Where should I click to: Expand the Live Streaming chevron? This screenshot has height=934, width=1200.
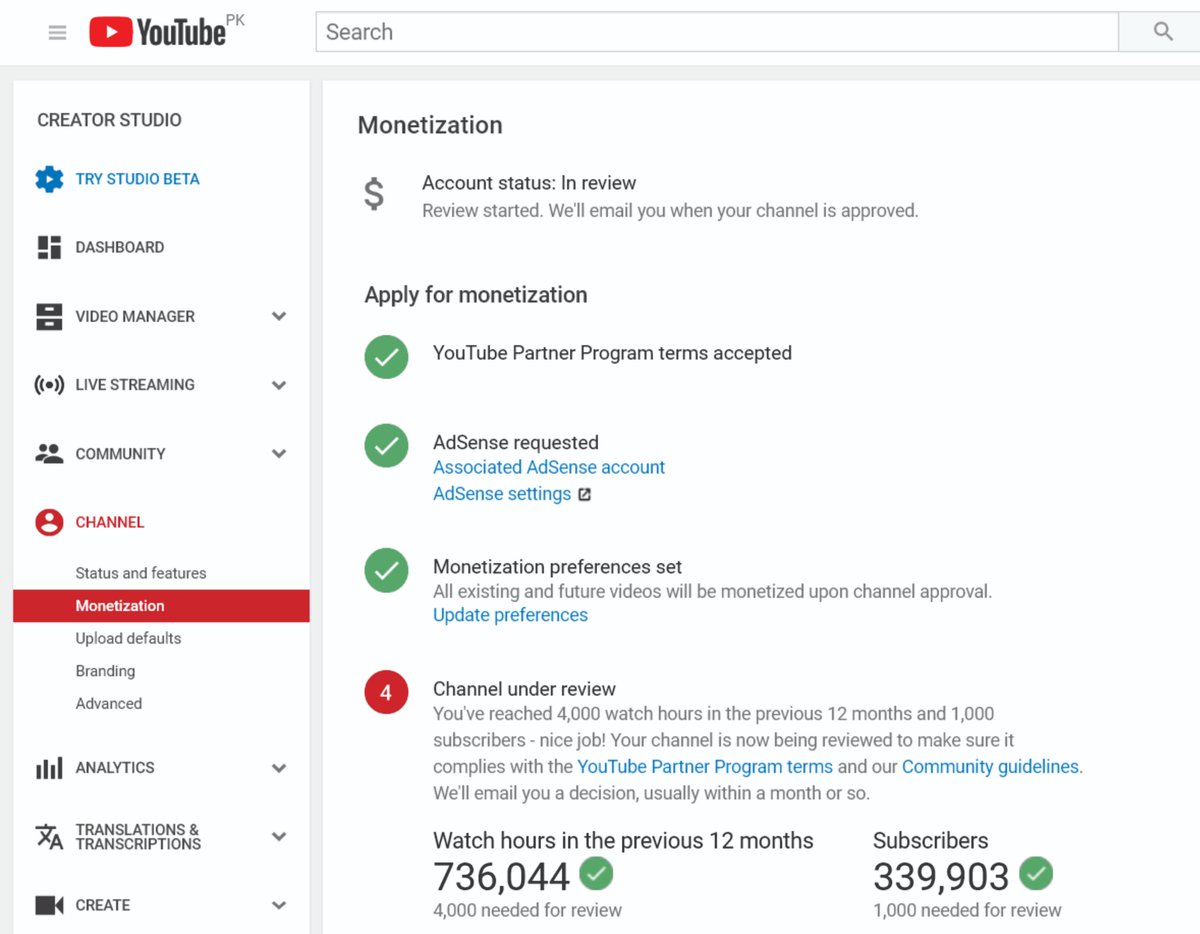[x=279, y=385]
